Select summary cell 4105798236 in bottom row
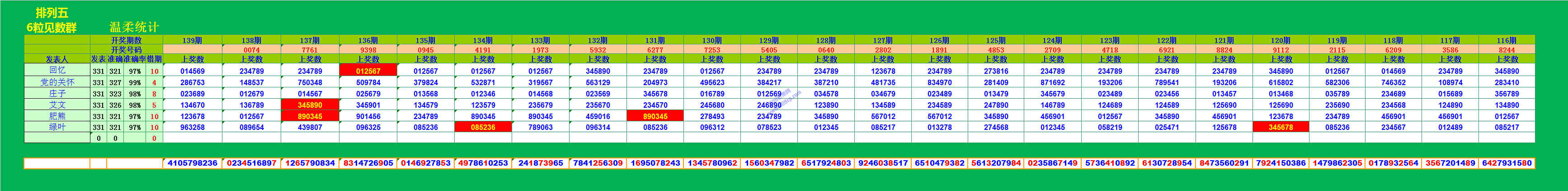Screen dimensions: 1568x191 pos(192,163)
